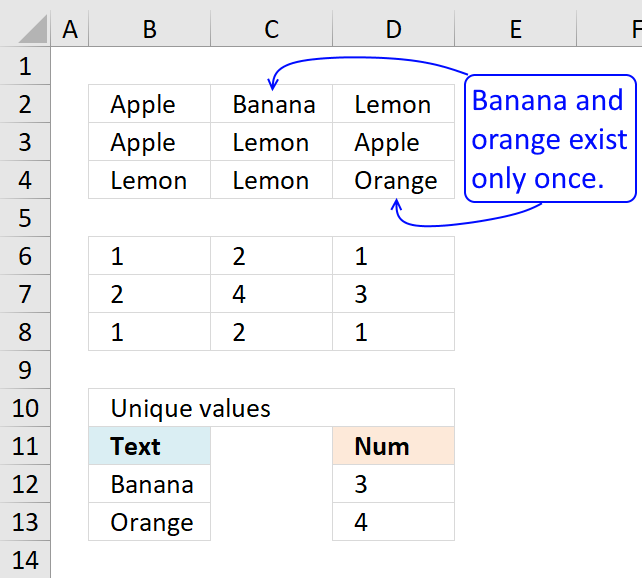Select column E header
Viewport: 642px width, 578px height.
(515, 29)
